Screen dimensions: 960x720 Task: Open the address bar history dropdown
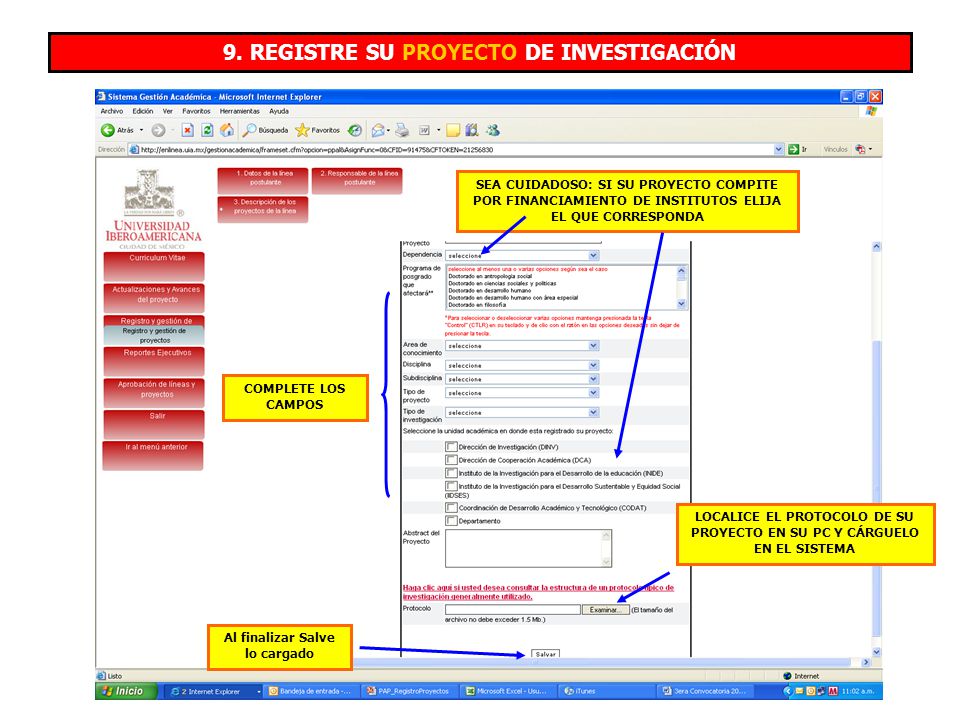[779, 149]
